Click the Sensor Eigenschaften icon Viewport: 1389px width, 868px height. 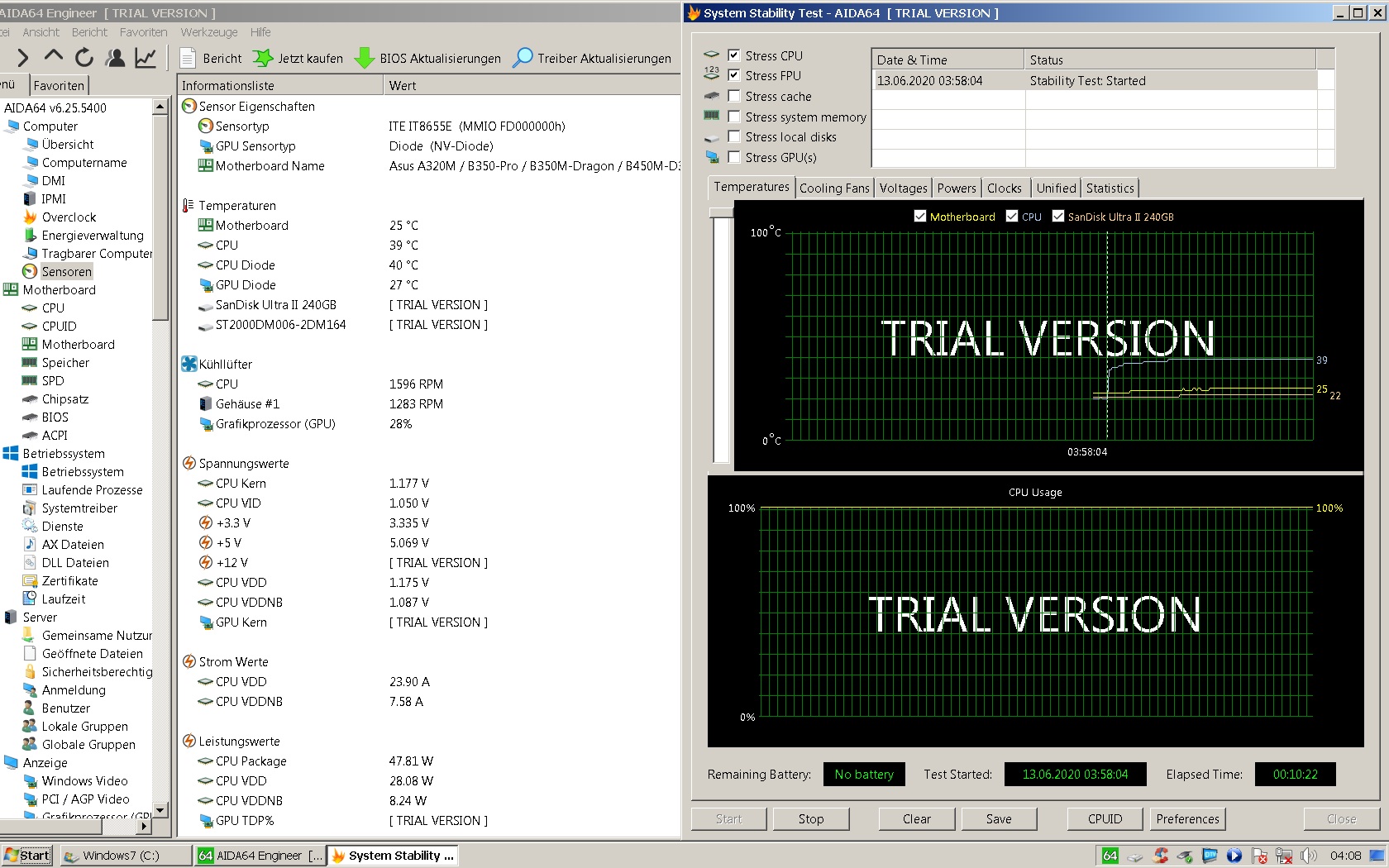click(189, 106)
